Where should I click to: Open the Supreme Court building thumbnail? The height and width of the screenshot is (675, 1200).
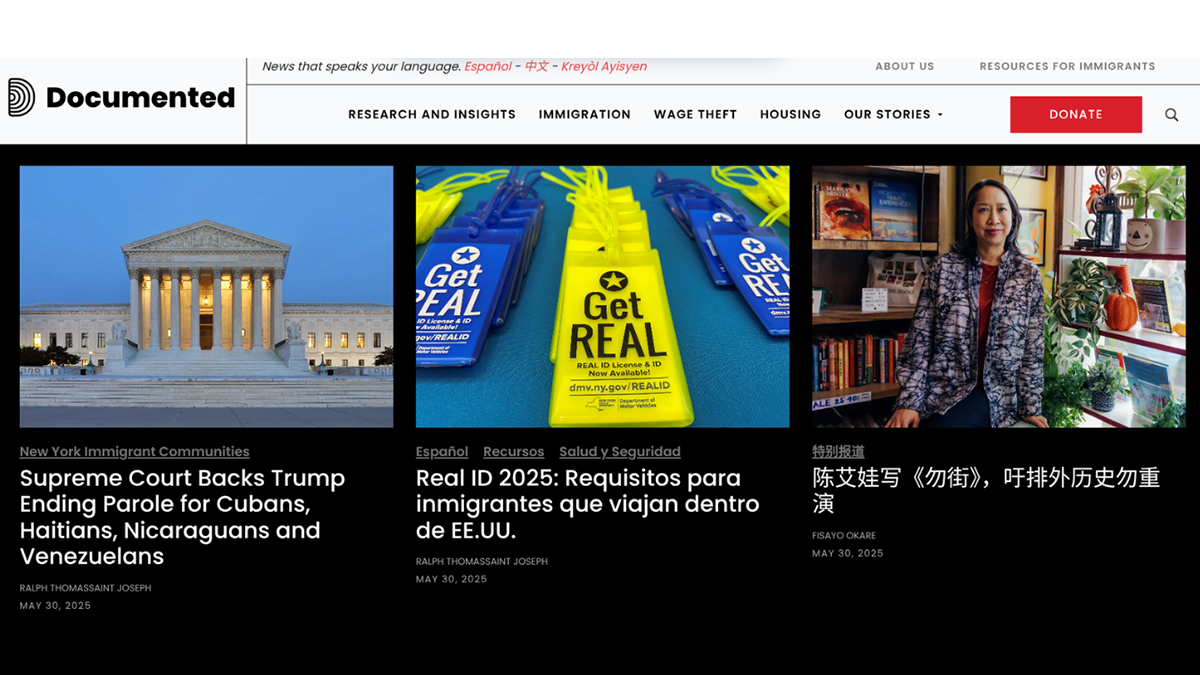click(206, 297)
